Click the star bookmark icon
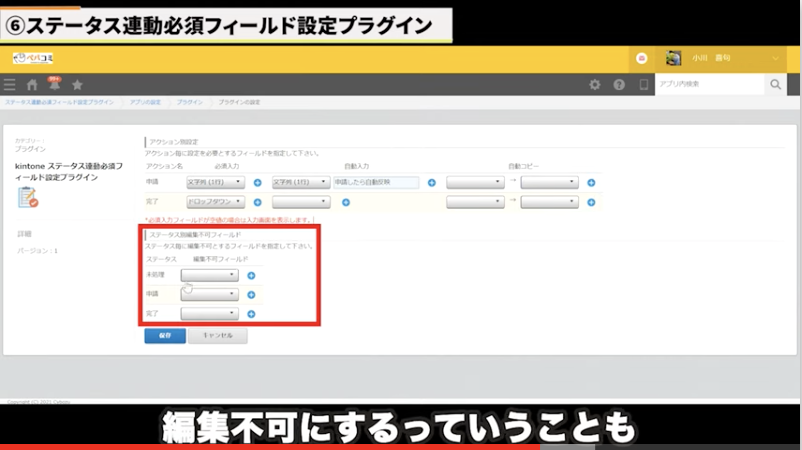This screenshot has width=802, height=450. tap(77, 85)
